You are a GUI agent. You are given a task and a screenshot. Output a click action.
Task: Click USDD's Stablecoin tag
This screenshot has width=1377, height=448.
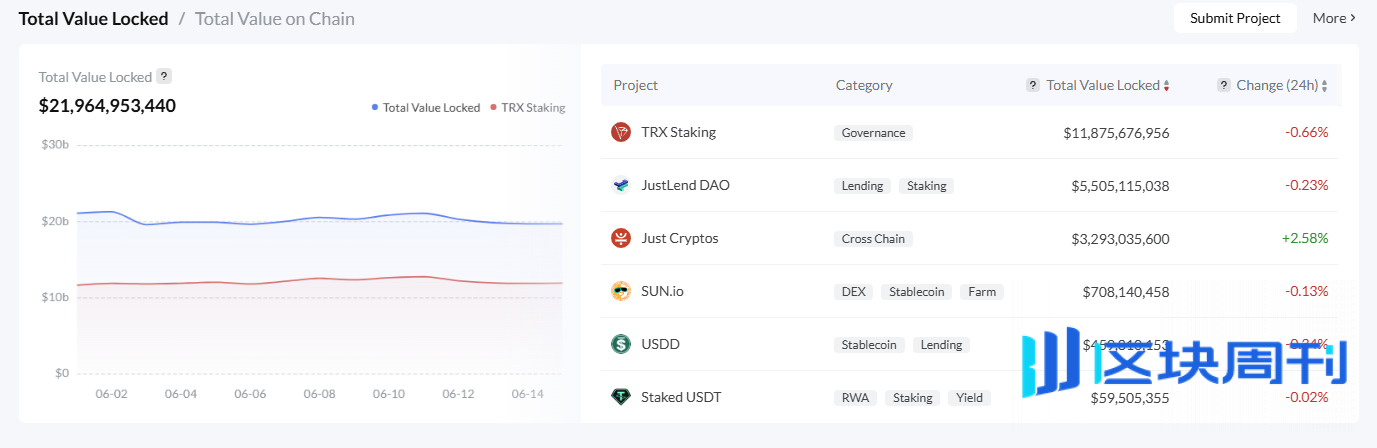pos(870,345)
